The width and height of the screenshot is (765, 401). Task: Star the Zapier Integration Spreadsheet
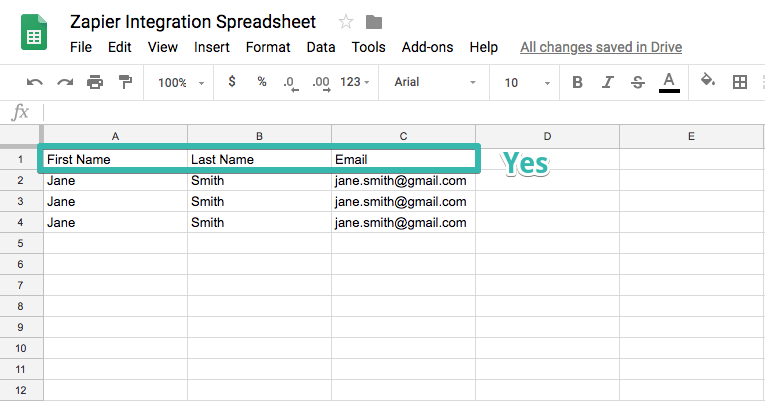pos(346,22)
